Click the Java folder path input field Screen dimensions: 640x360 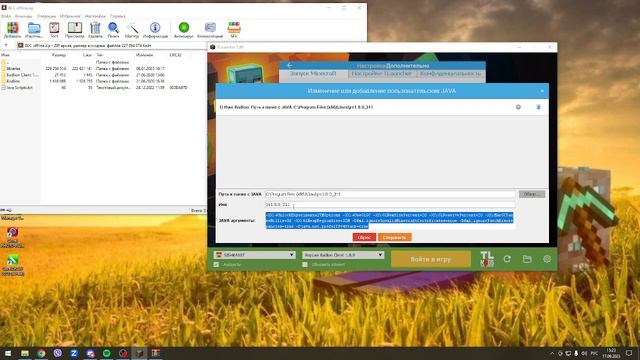pos(390,194)
